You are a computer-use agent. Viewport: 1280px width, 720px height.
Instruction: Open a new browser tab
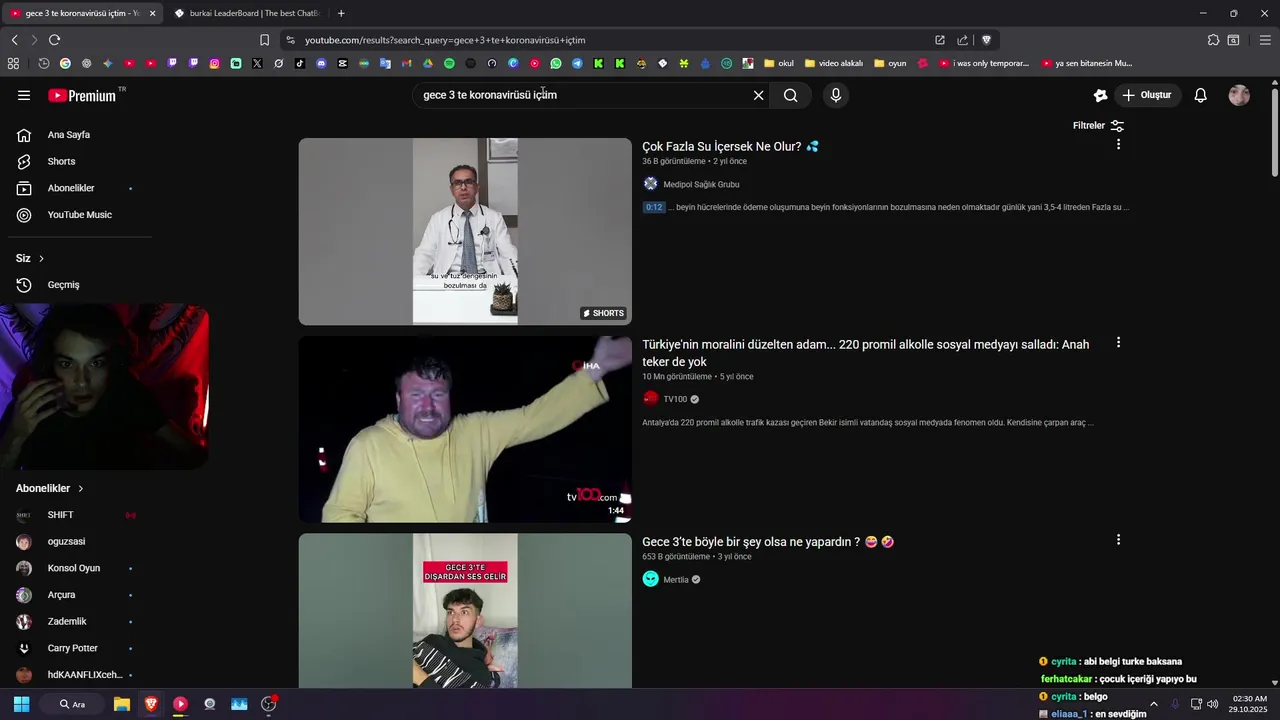pos(341,13)
